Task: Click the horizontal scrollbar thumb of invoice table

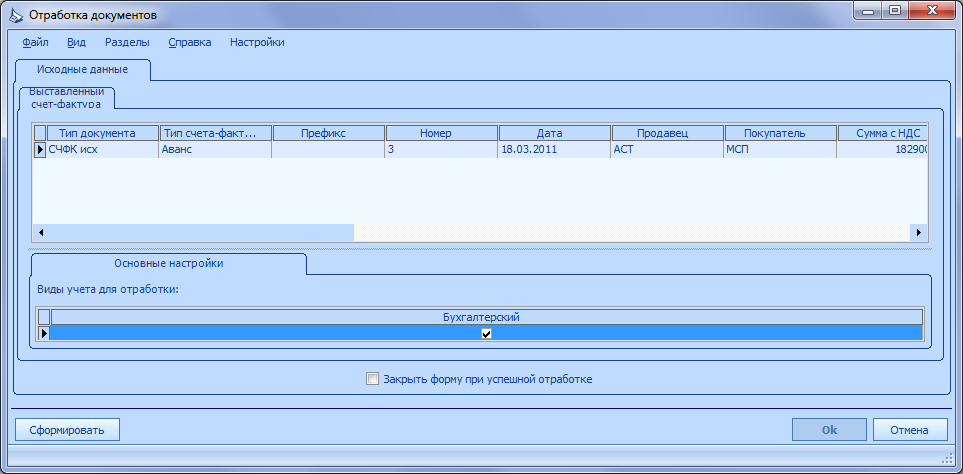Action: pos(201,233)
